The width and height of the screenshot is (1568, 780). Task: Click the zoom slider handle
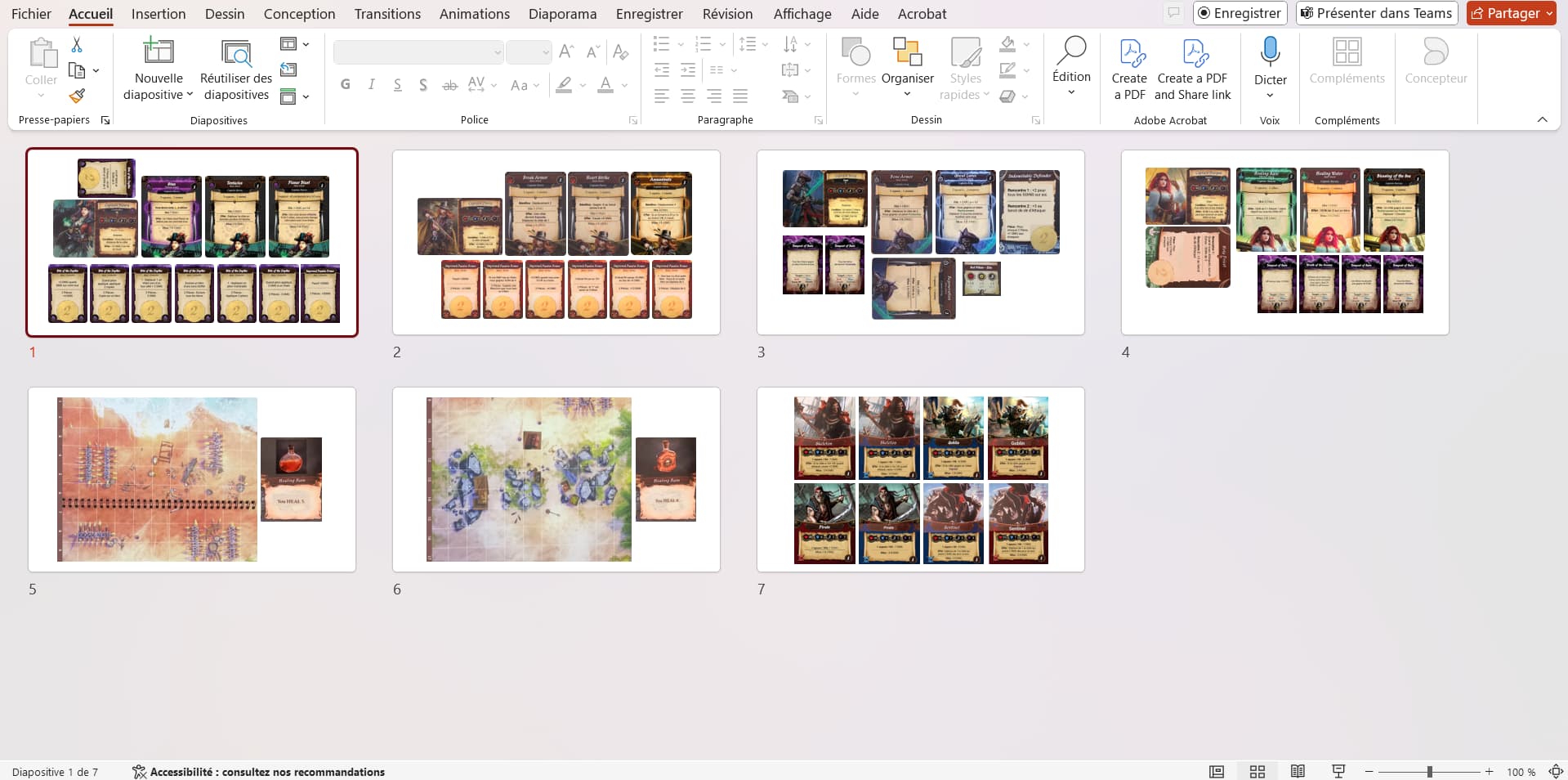(1429, 772)
